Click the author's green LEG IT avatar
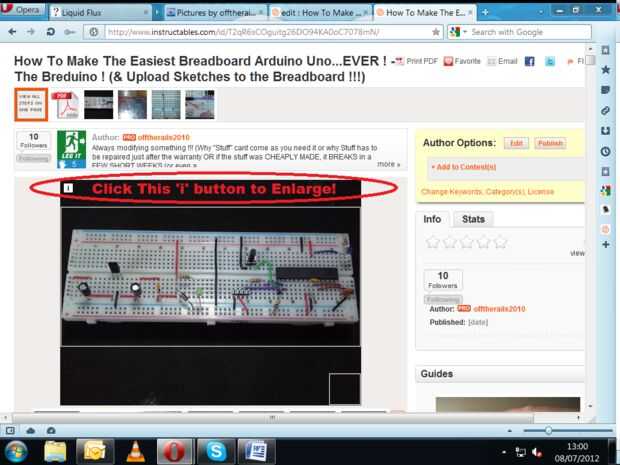The width and height of the screenshot is (620, 465). tap(72, 149)
